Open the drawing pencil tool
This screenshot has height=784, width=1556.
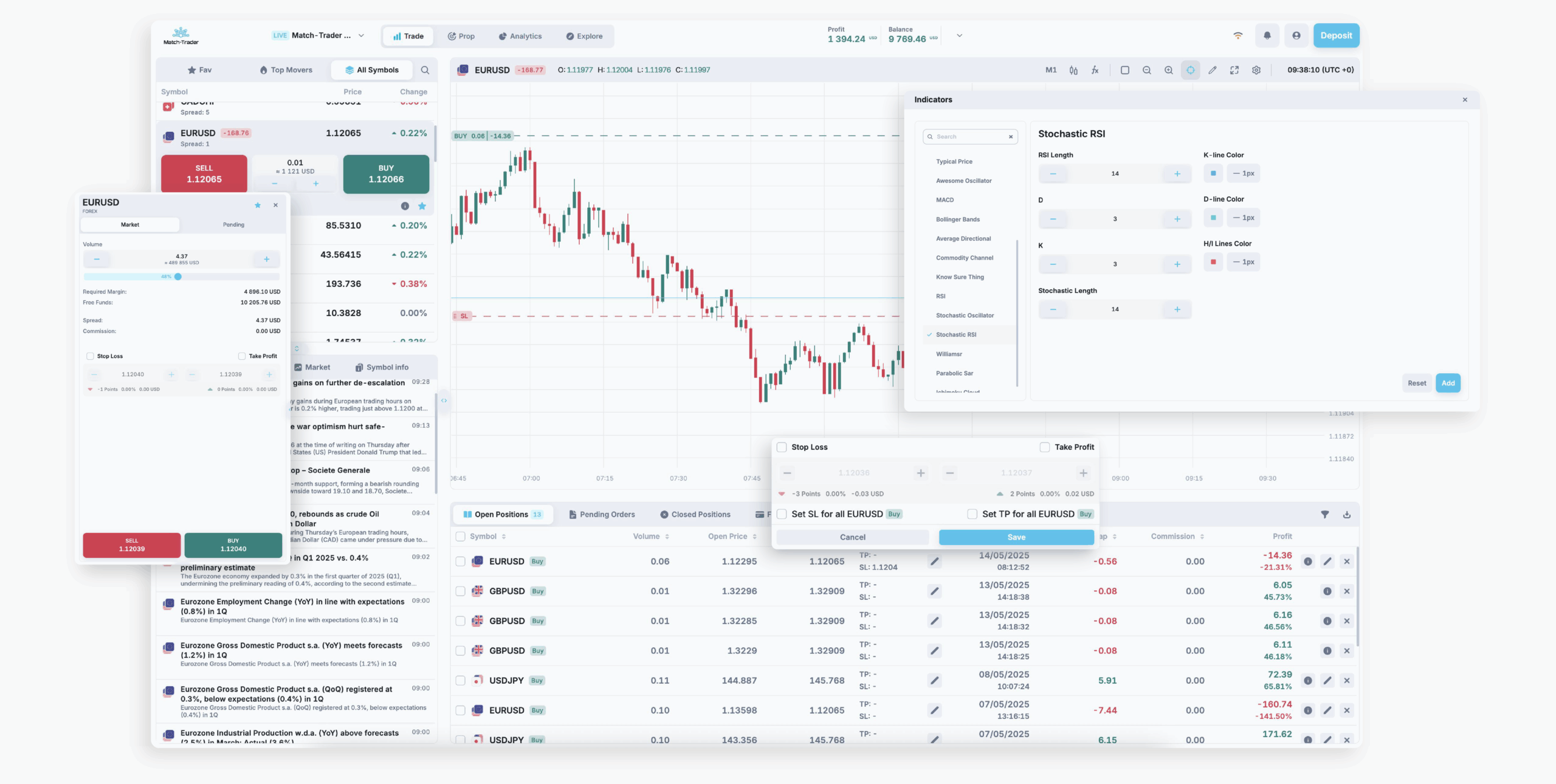click(x=1212, y=70)
